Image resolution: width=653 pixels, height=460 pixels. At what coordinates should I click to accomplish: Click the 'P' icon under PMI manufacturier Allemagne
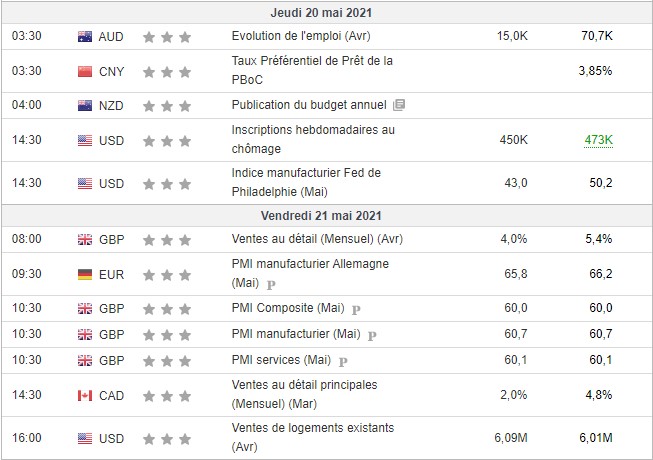(270, 283)
